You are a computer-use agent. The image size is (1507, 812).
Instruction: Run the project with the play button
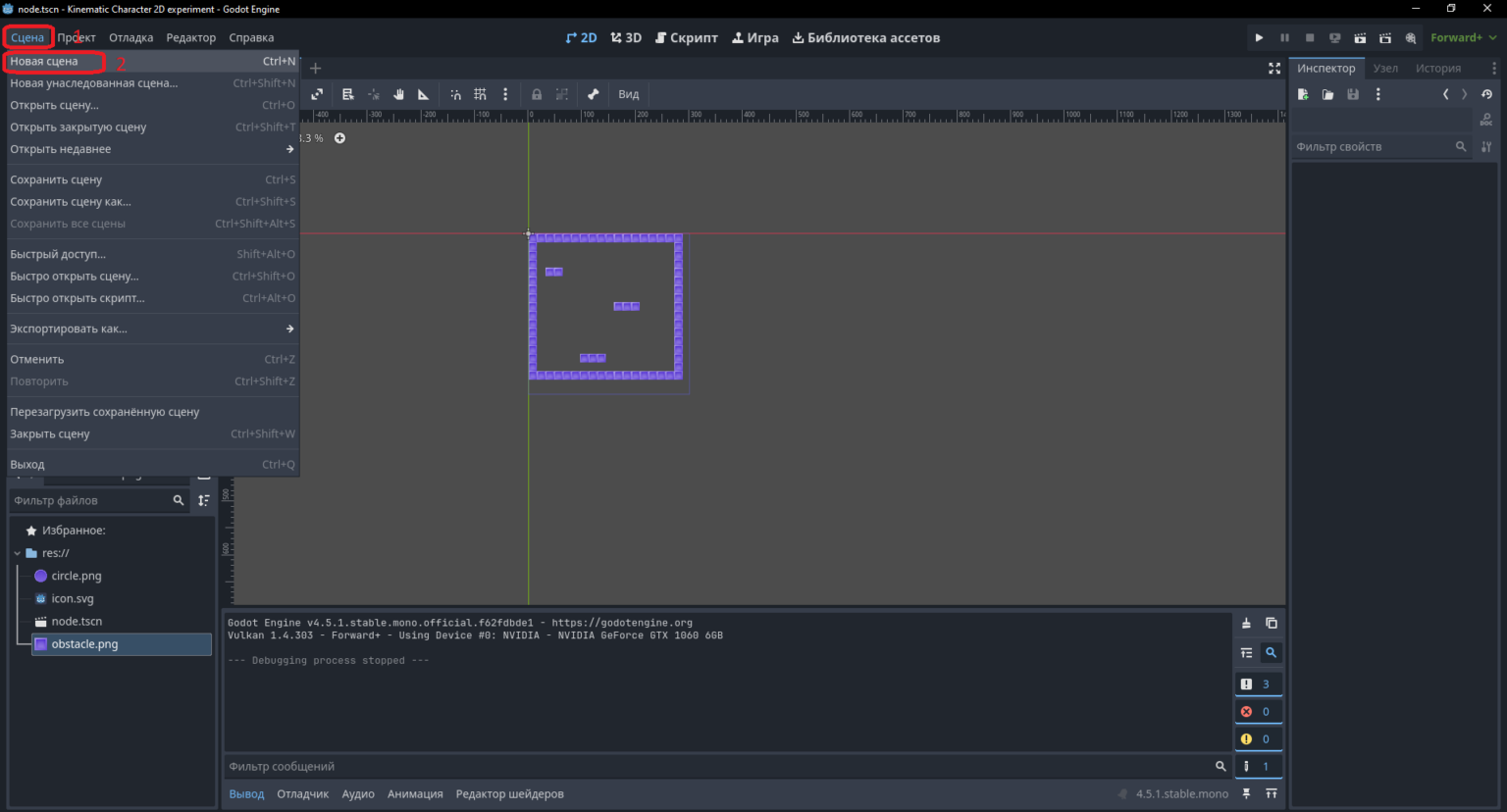coord(1259,38)
